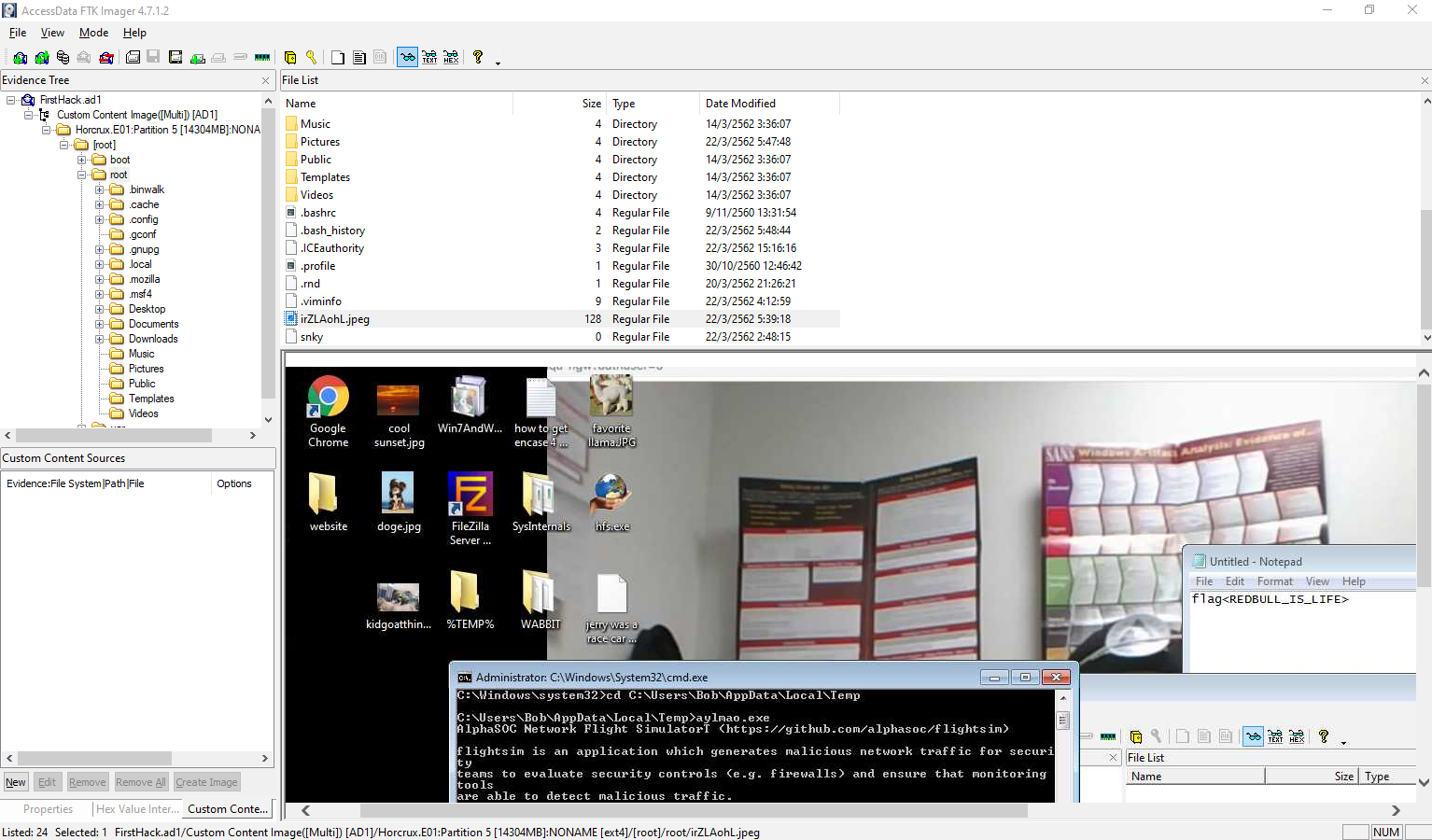Switch to the Properties tab

(48, 809)
